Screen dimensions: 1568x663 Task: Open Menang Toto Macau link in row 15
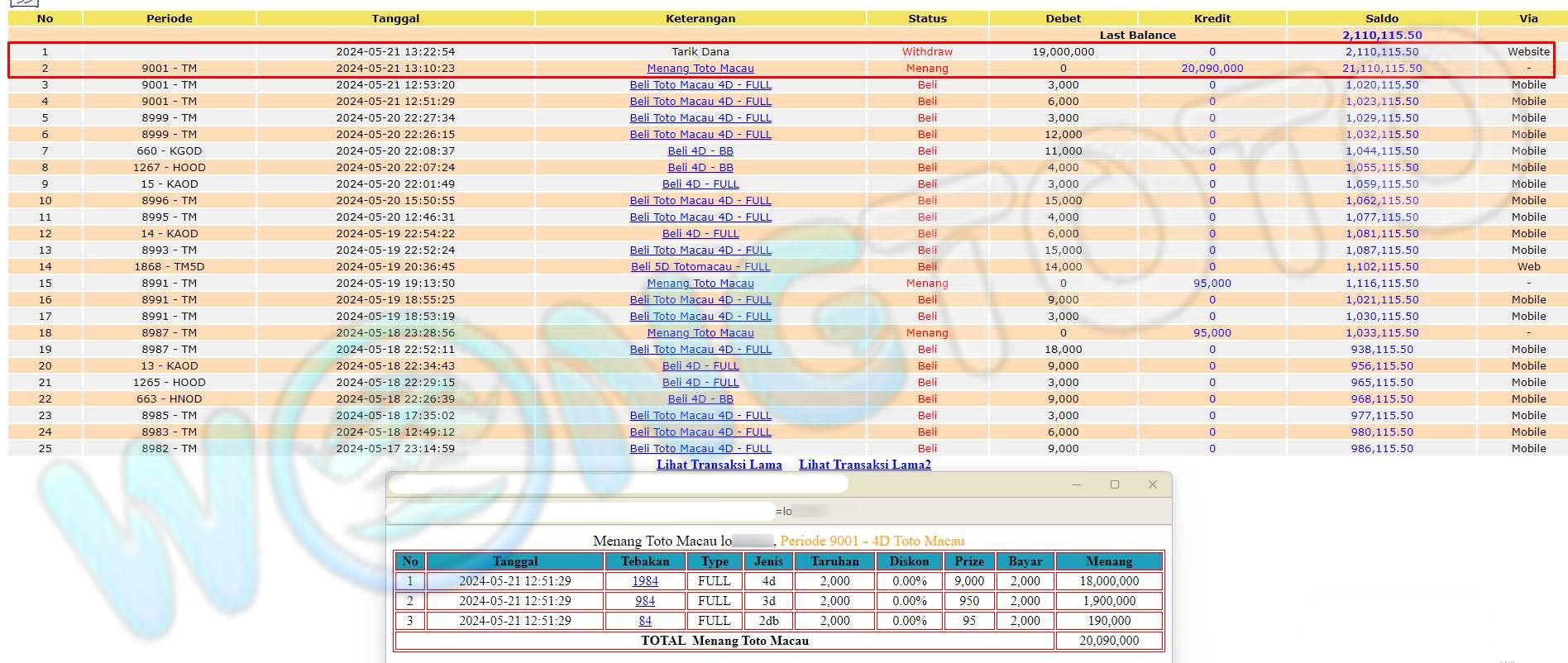tap(700, 284)
